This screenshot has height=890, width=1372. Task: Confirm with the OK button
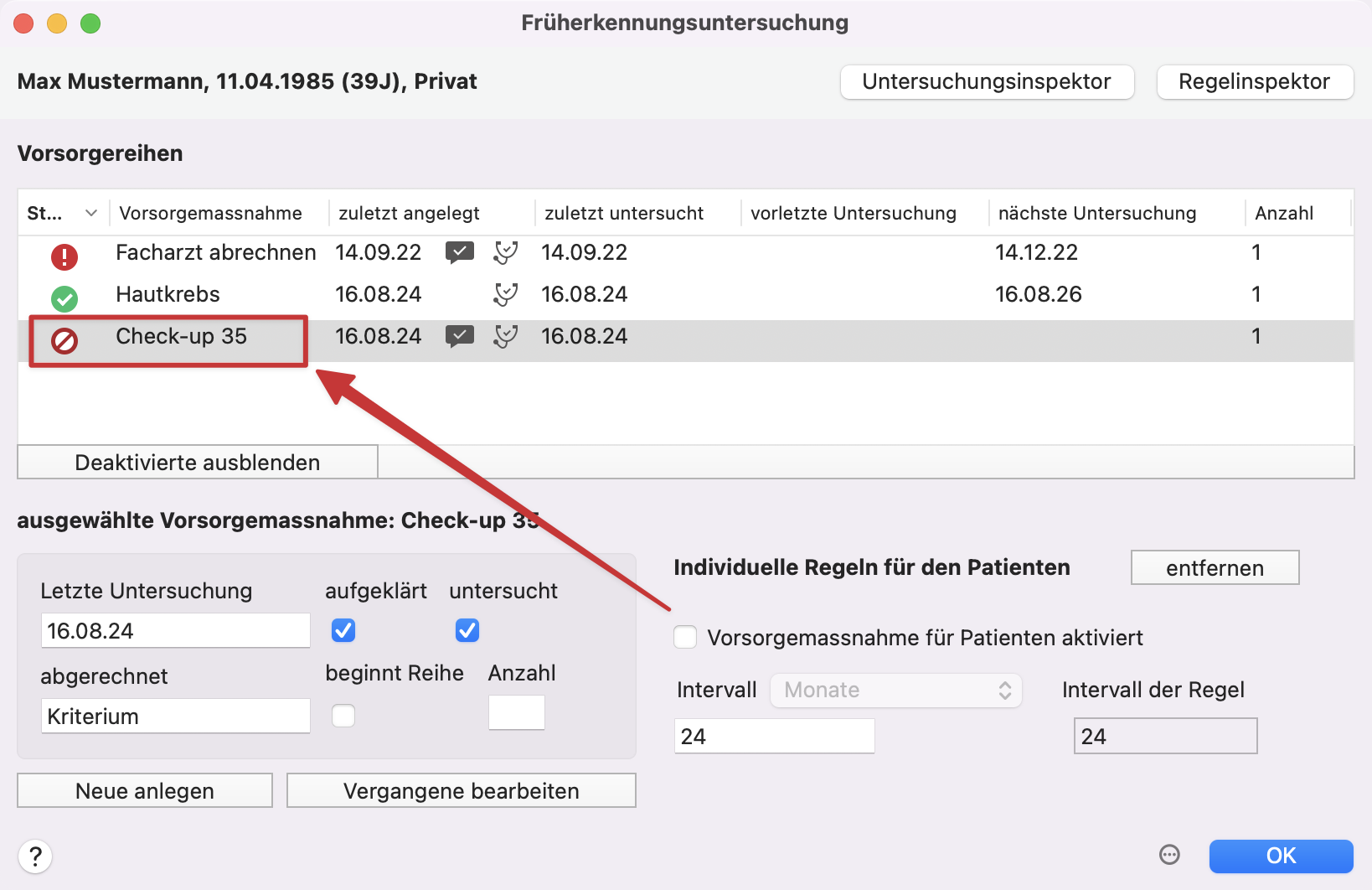pos(1282,856)
